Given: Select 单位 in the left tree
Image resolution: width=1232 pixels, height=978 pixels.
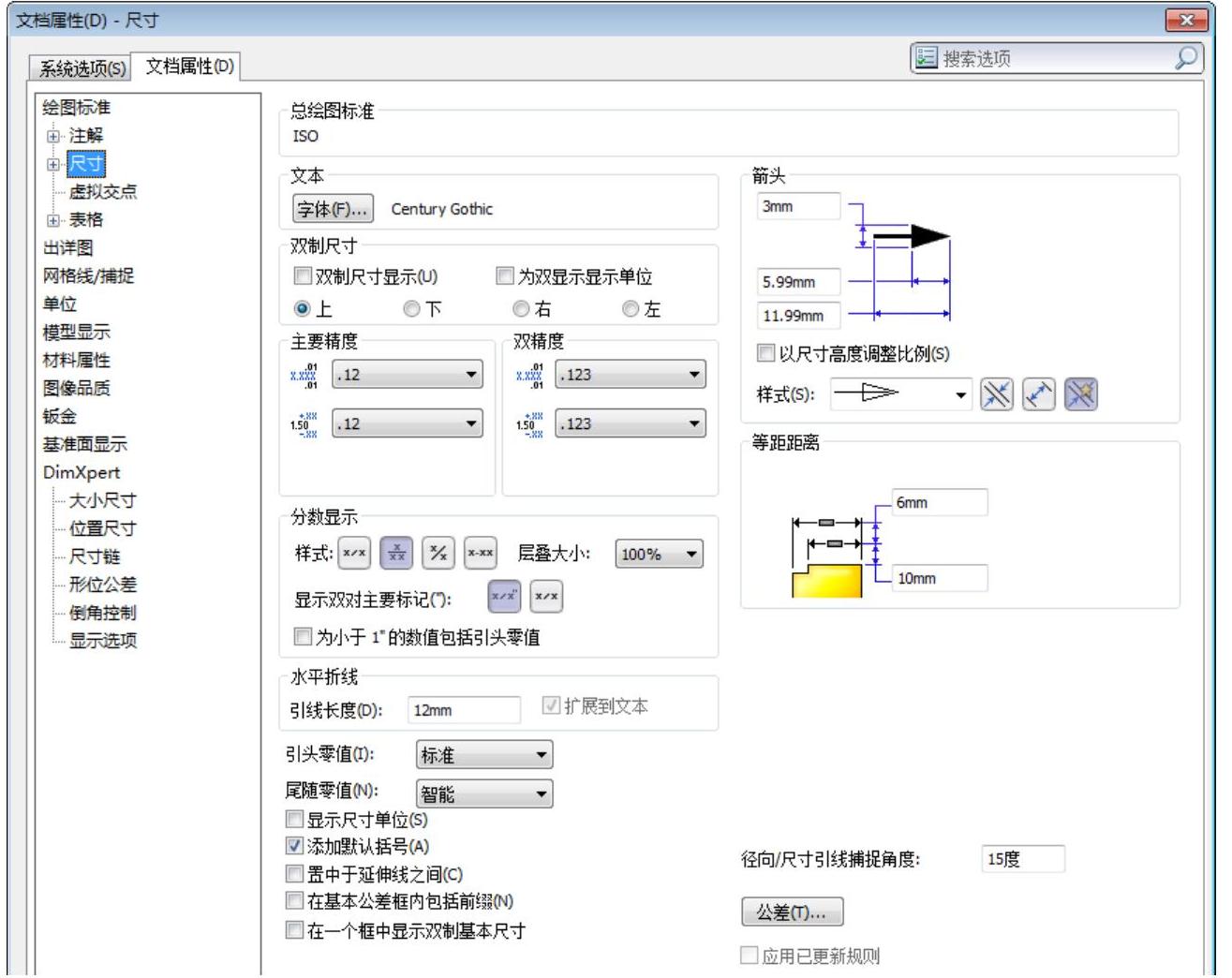Looking at the screenshot, I should pyautogui.click(x=60, y=304).
